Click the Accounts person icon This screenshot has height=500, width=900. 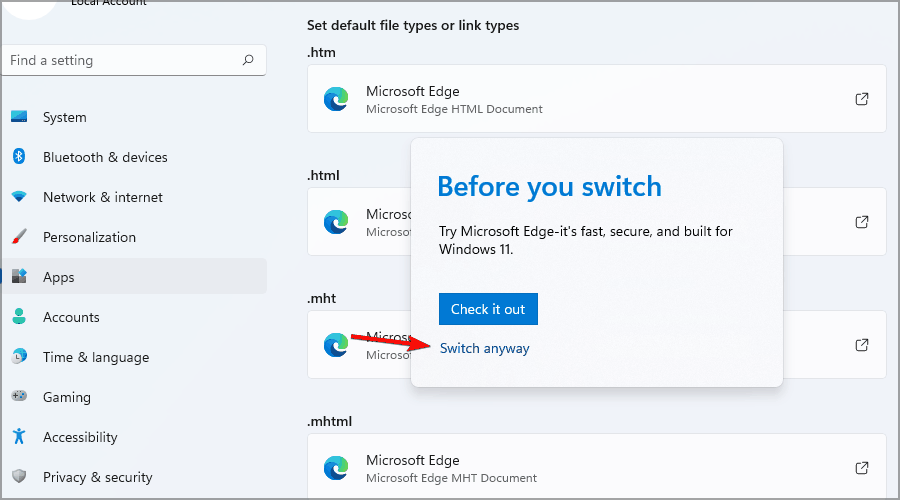(19, 317)
